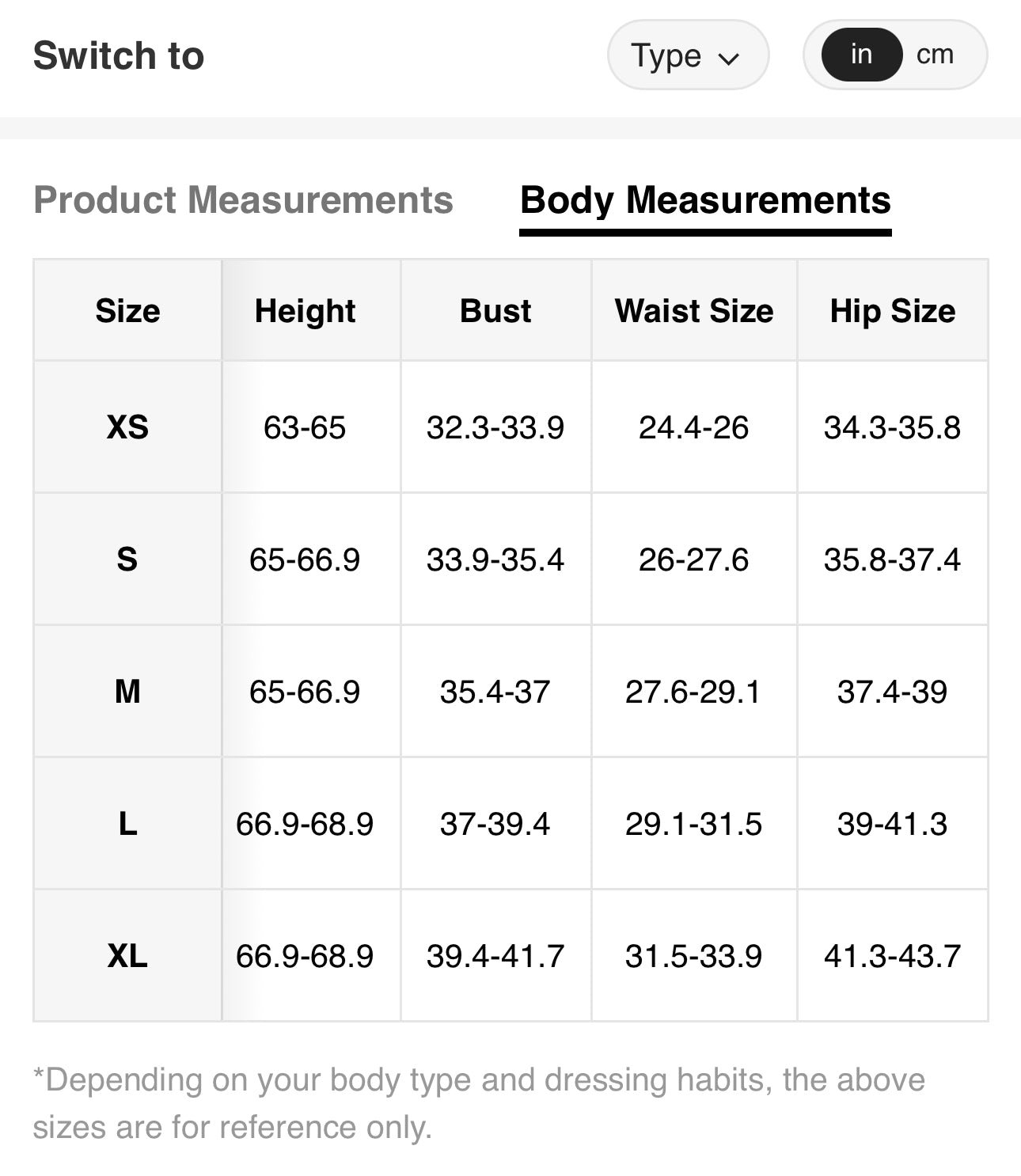Click the reference-only disclaimer note
This screenshot has width=1021, height=1176.
pyautogui.click(x=478, y=1103)
